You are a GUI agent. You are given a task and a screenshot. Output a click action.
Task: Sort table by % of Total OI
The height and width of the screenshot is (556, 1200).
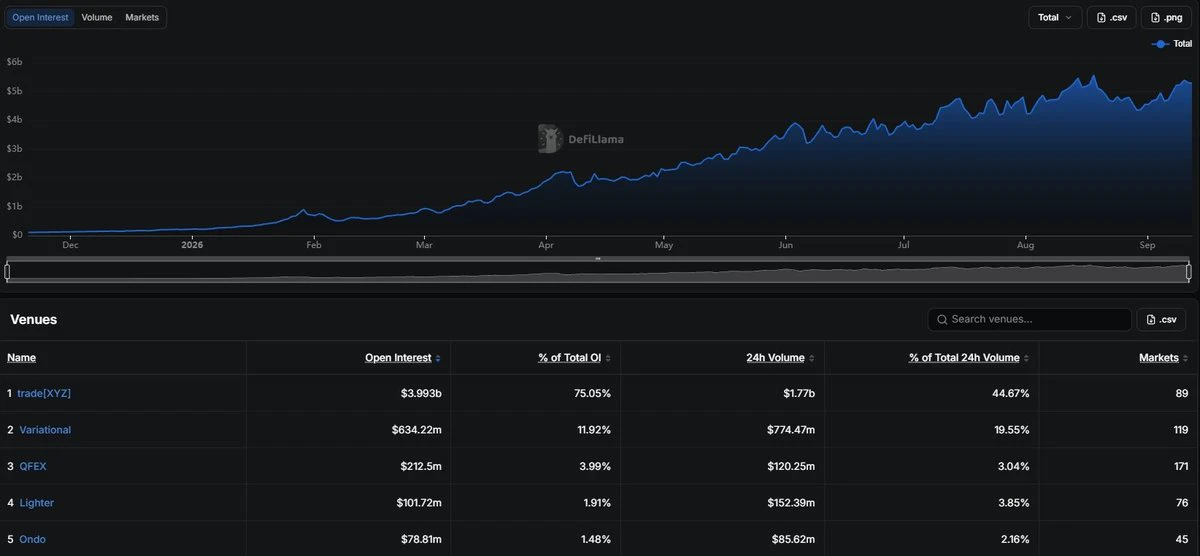[x=570, y=357]
